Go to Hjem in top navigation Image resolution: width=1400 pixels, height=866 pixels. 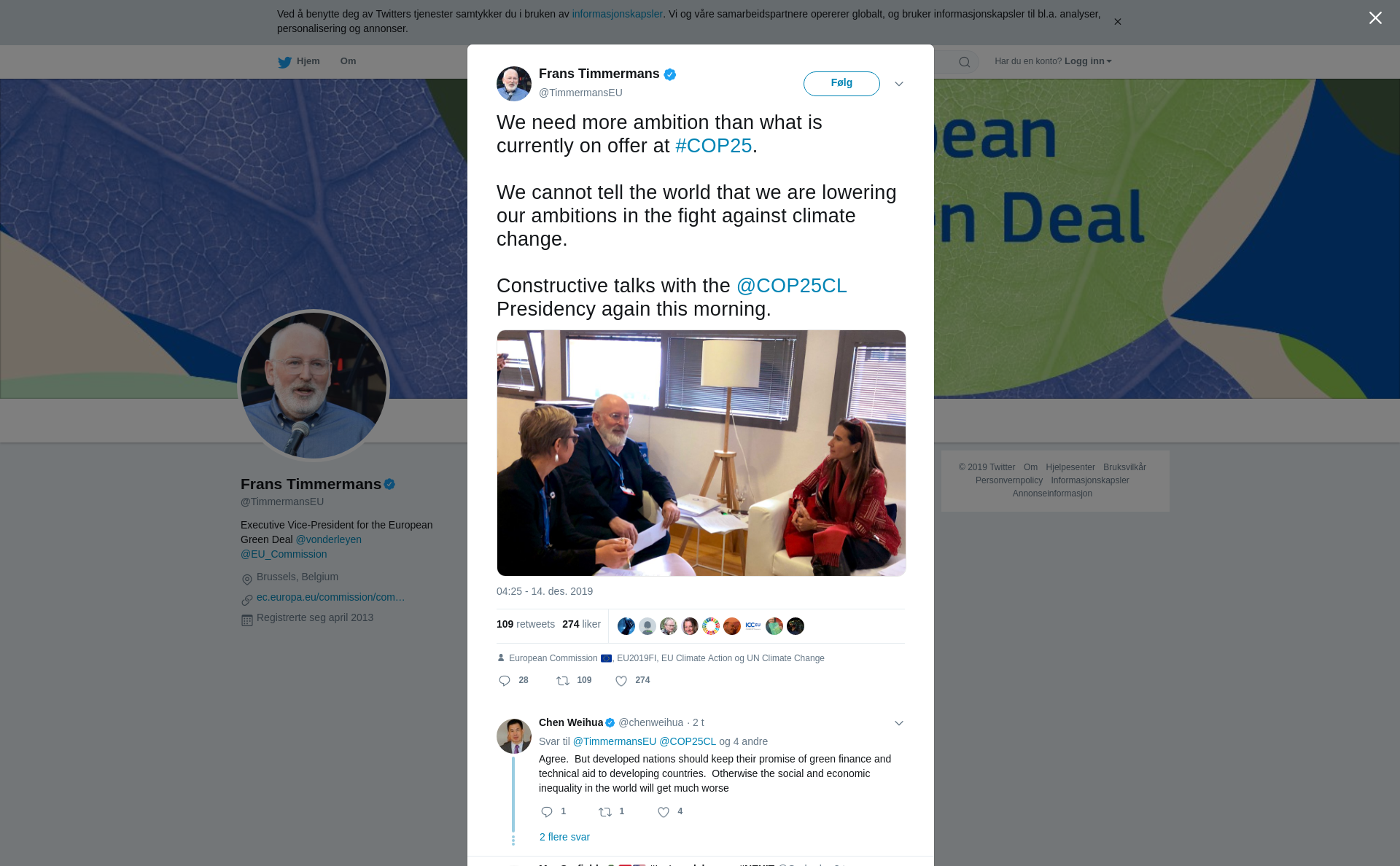[x=308, y=61]
